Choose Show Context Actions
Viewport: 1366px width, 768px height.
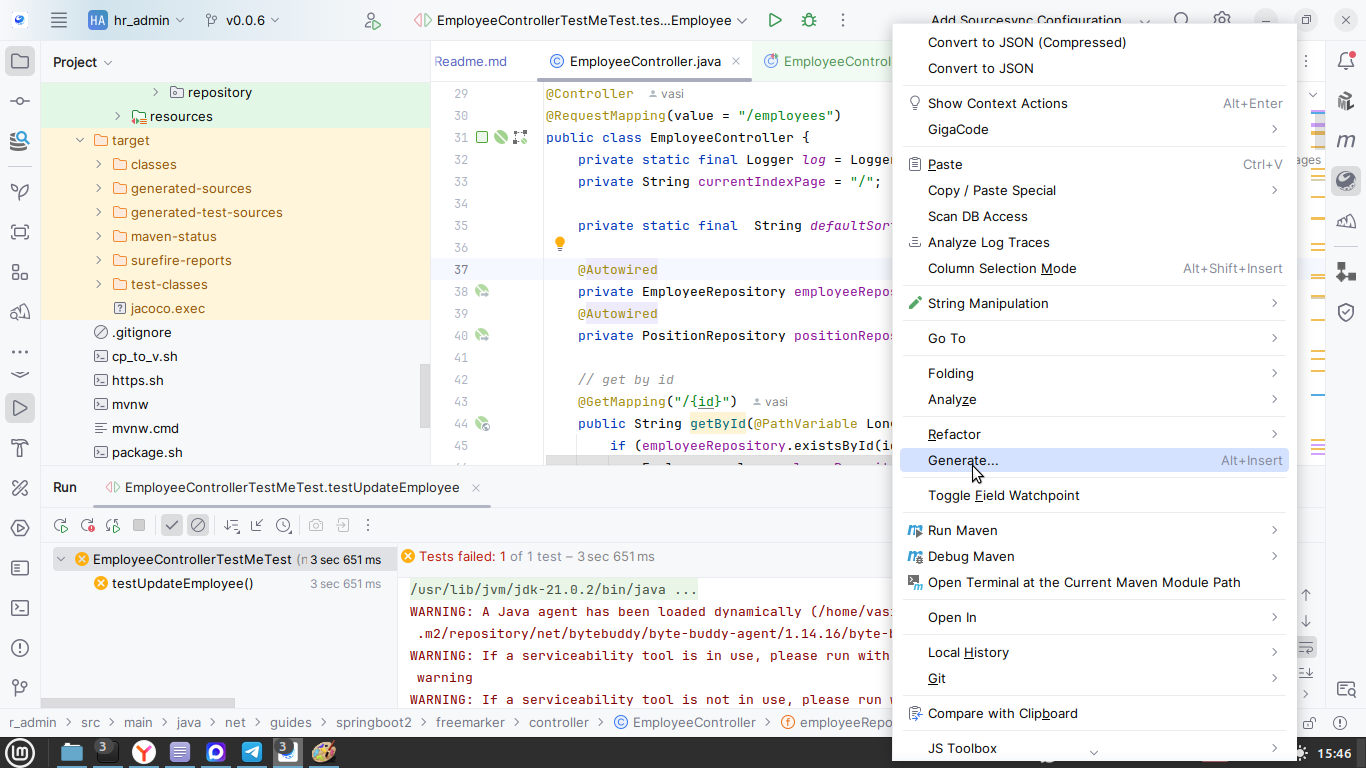pyautogui.click(x=1094, y=103)
